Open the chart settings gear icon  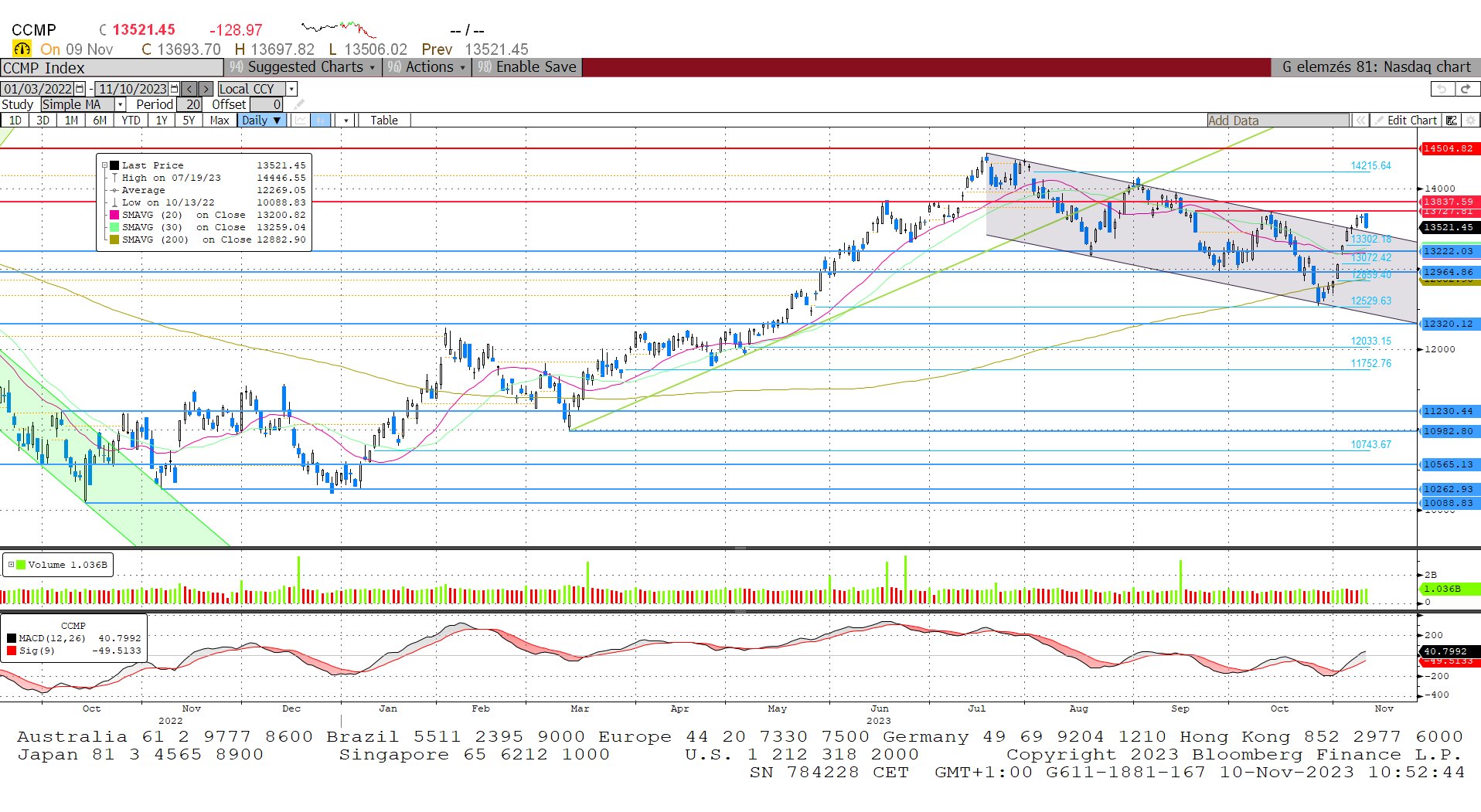tap(1471, 121)
